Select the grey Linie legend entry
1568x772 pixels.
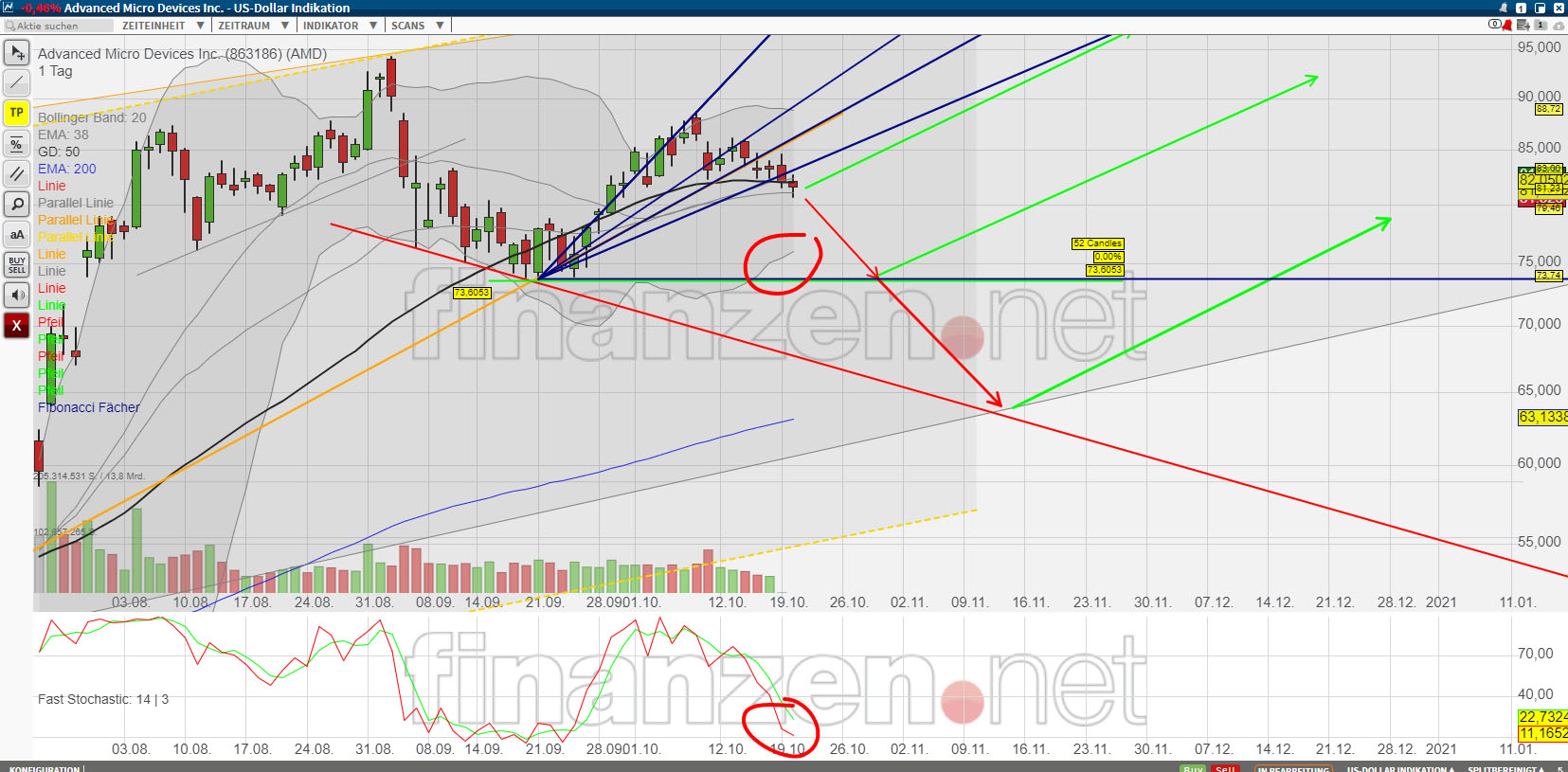pos(52,271)
